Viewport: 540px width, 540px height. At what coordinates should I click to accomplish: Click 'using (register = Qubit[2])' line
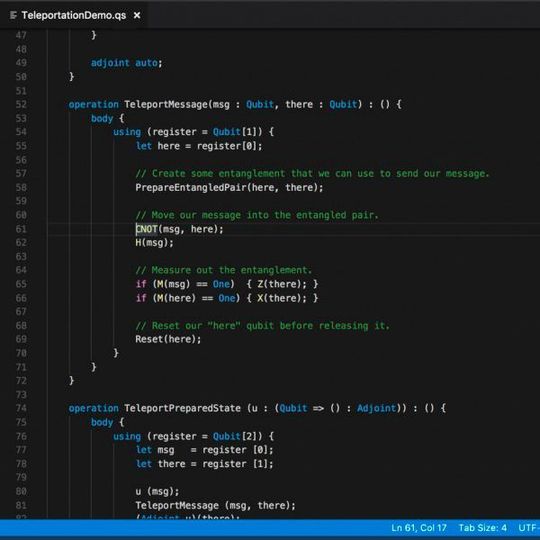194,436
